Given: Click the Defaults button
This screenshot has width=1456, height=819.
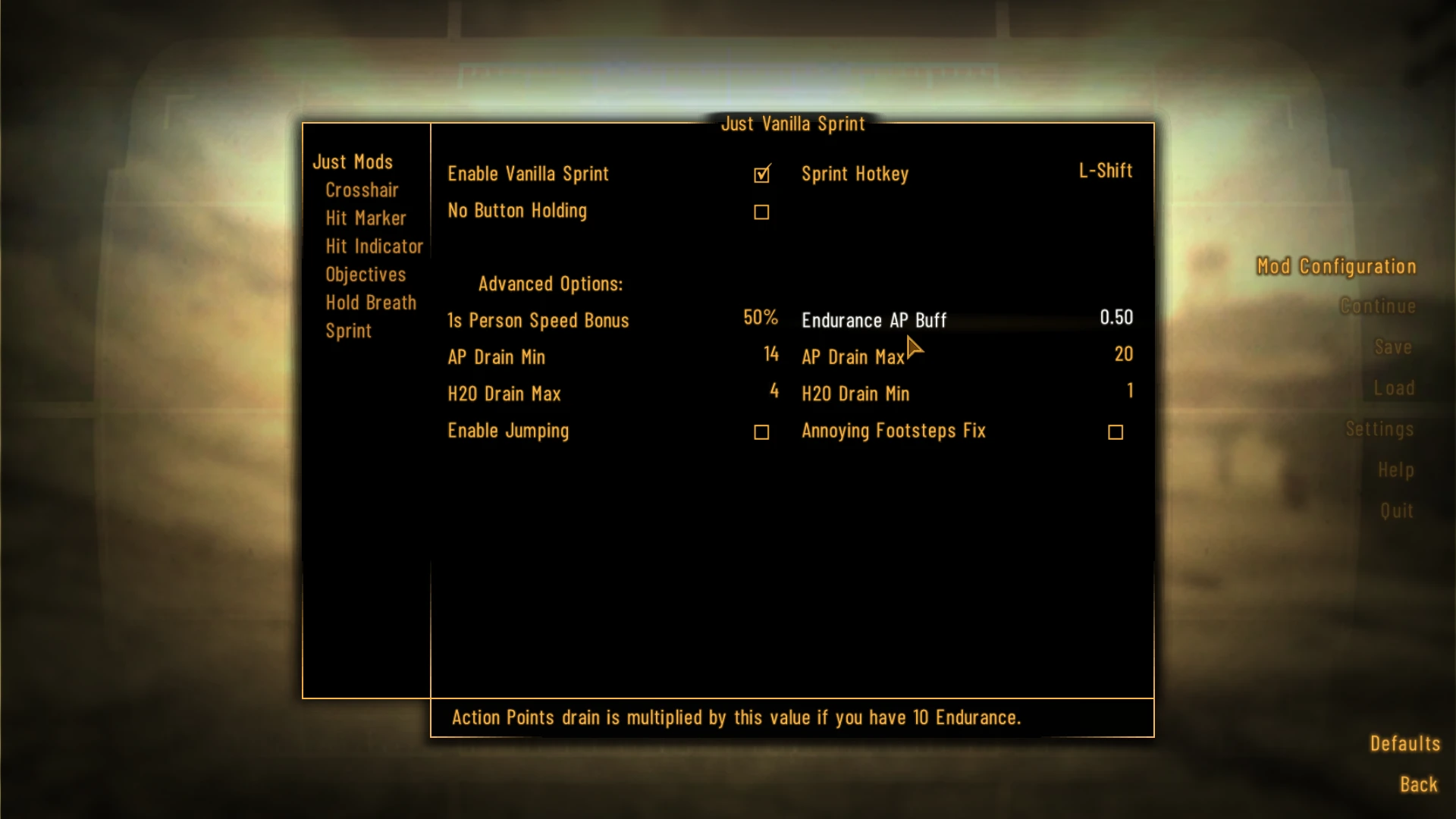Looking at the screenshot, I should tap(1406, 742).
